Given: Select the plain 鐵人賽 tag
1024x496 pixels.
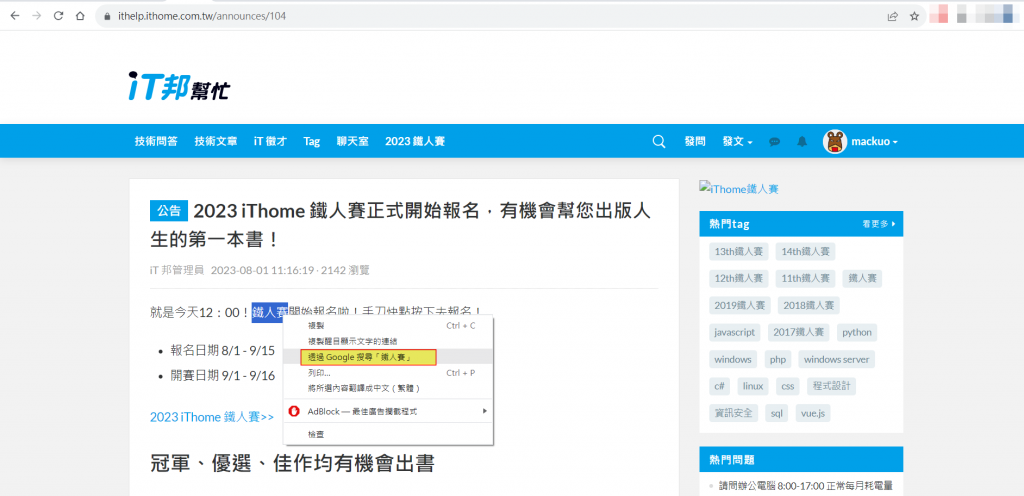Looking at the screenshot, I should (862, 278).
